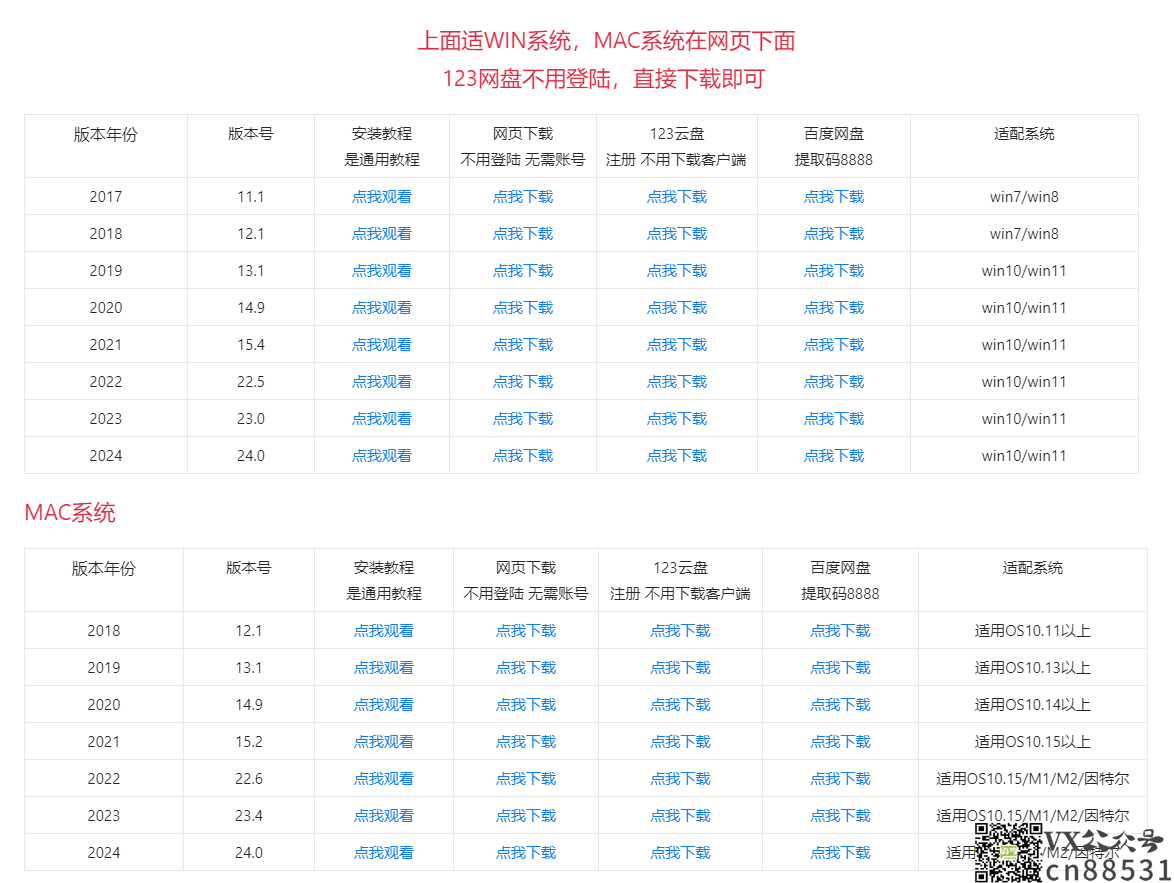Select the red MAC系统 heading

(70, 513)
